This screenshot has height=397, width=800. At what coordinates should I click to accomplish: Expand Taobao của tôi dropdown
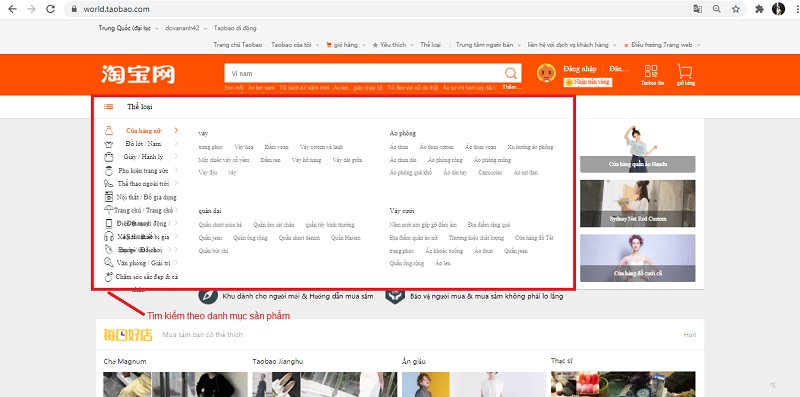[x=317, y=45]
